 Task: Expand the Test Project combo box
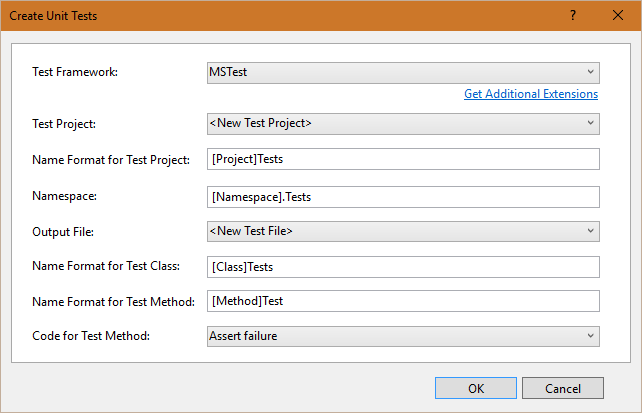(x=402, y=124)
